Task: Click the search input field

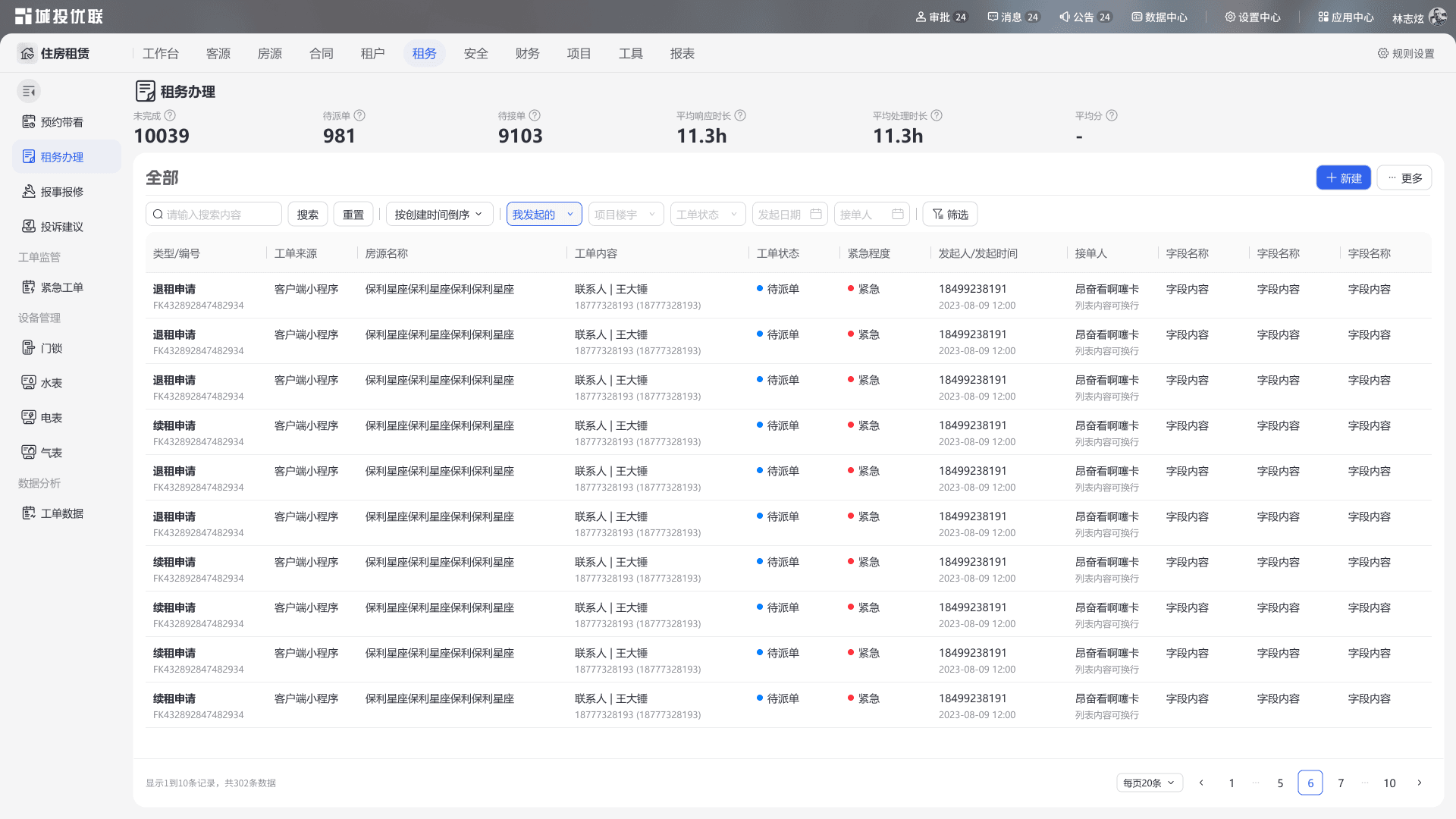Action: click(214, 215)
